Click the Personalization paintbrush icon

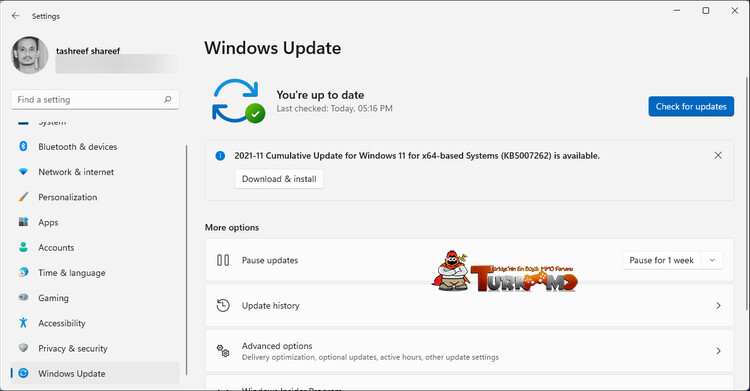(23, 197)
